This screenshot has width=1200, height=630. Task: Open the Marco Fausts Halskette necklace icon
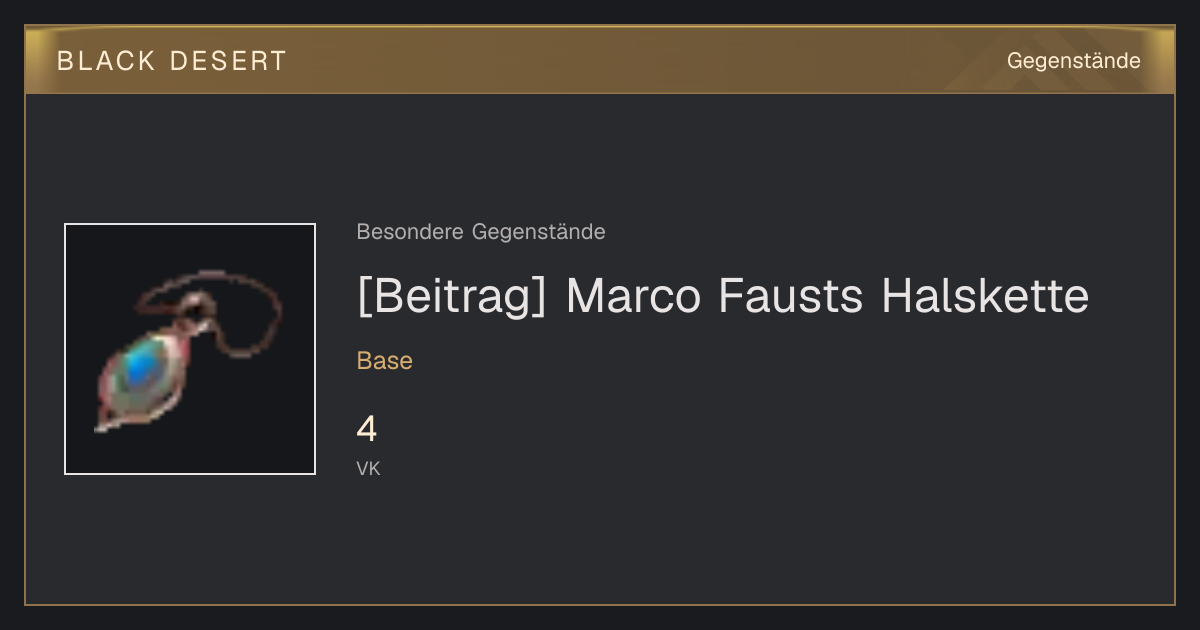point(190,349)
